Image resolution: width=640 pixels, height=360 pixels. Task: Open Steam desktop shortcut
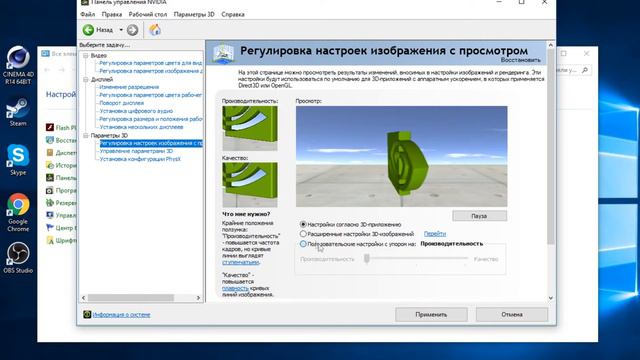pyautogui.click(x=18, y=112)
